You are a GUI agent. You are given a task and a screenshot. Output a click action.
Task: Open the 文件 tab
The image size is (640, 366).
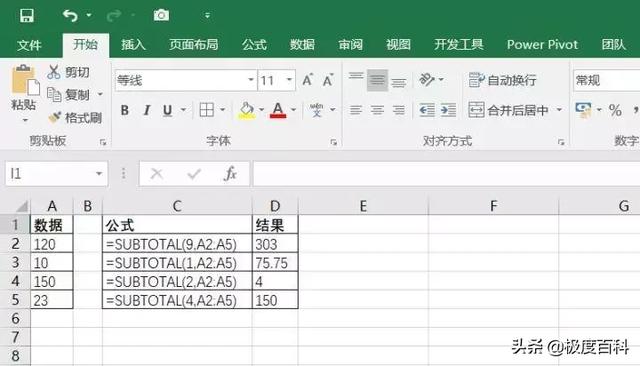point(29,44)
